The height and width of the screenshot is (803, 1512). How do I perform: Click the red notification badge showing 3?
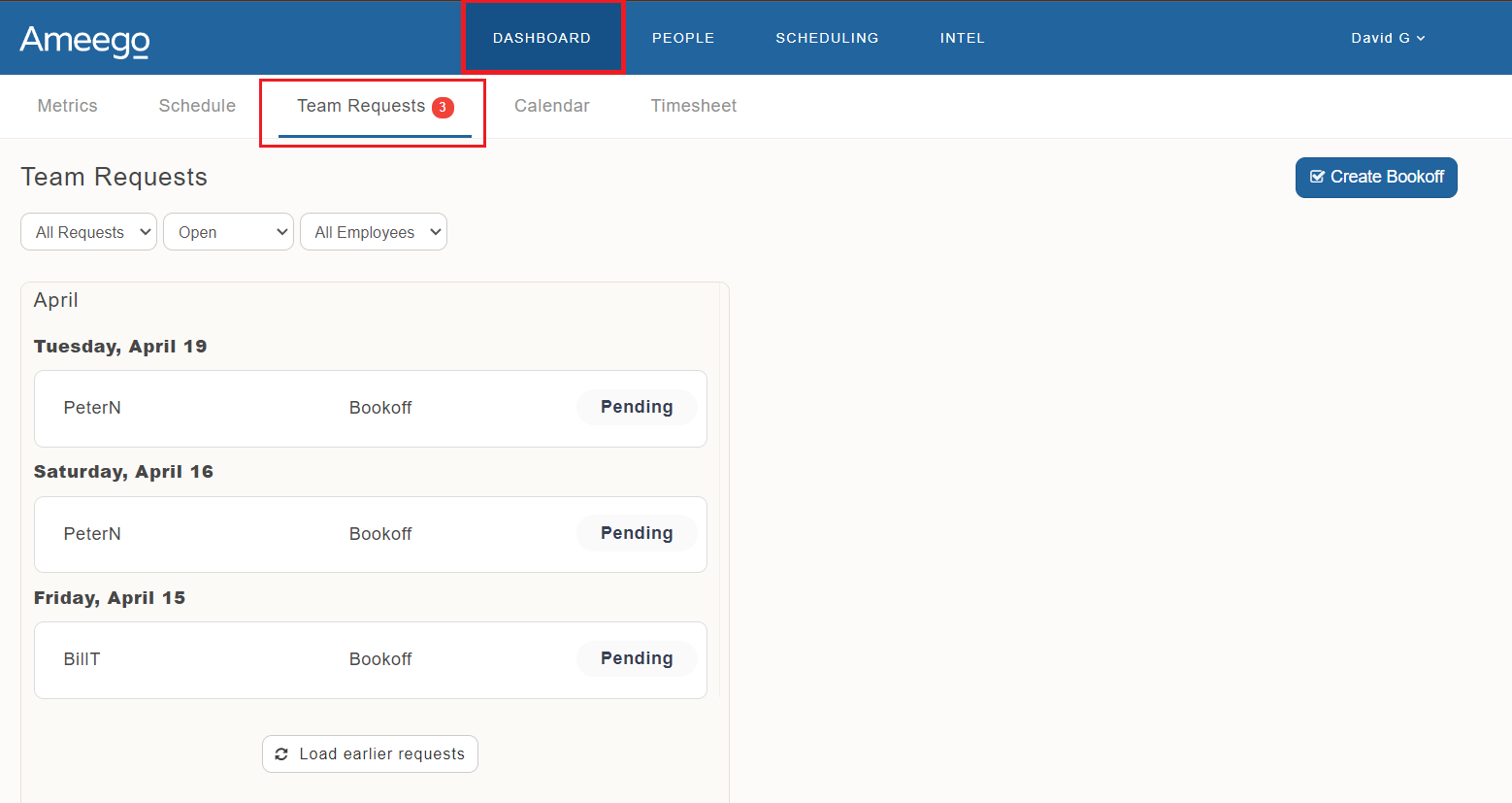point(442,107)
